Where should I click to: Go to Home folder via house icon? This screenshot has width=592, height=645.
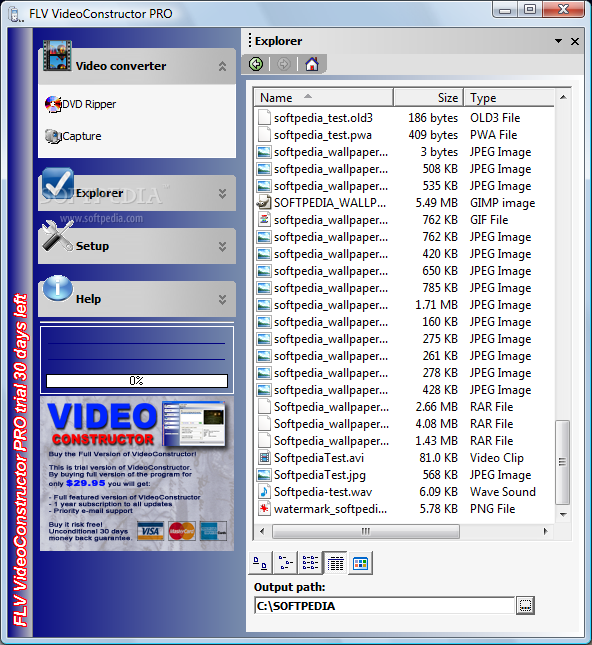[311, 64]
